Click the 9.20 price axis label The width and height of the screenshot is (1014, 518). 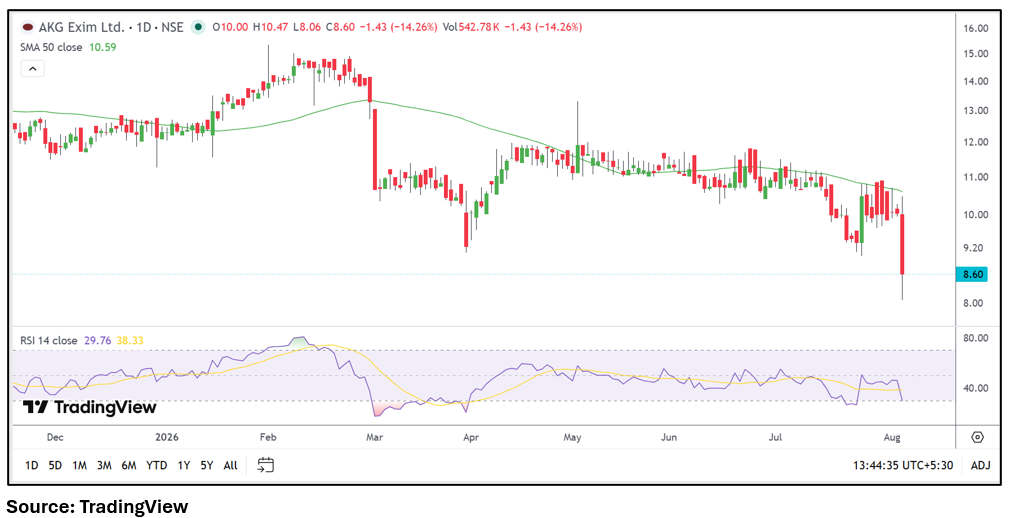[973, 248]
